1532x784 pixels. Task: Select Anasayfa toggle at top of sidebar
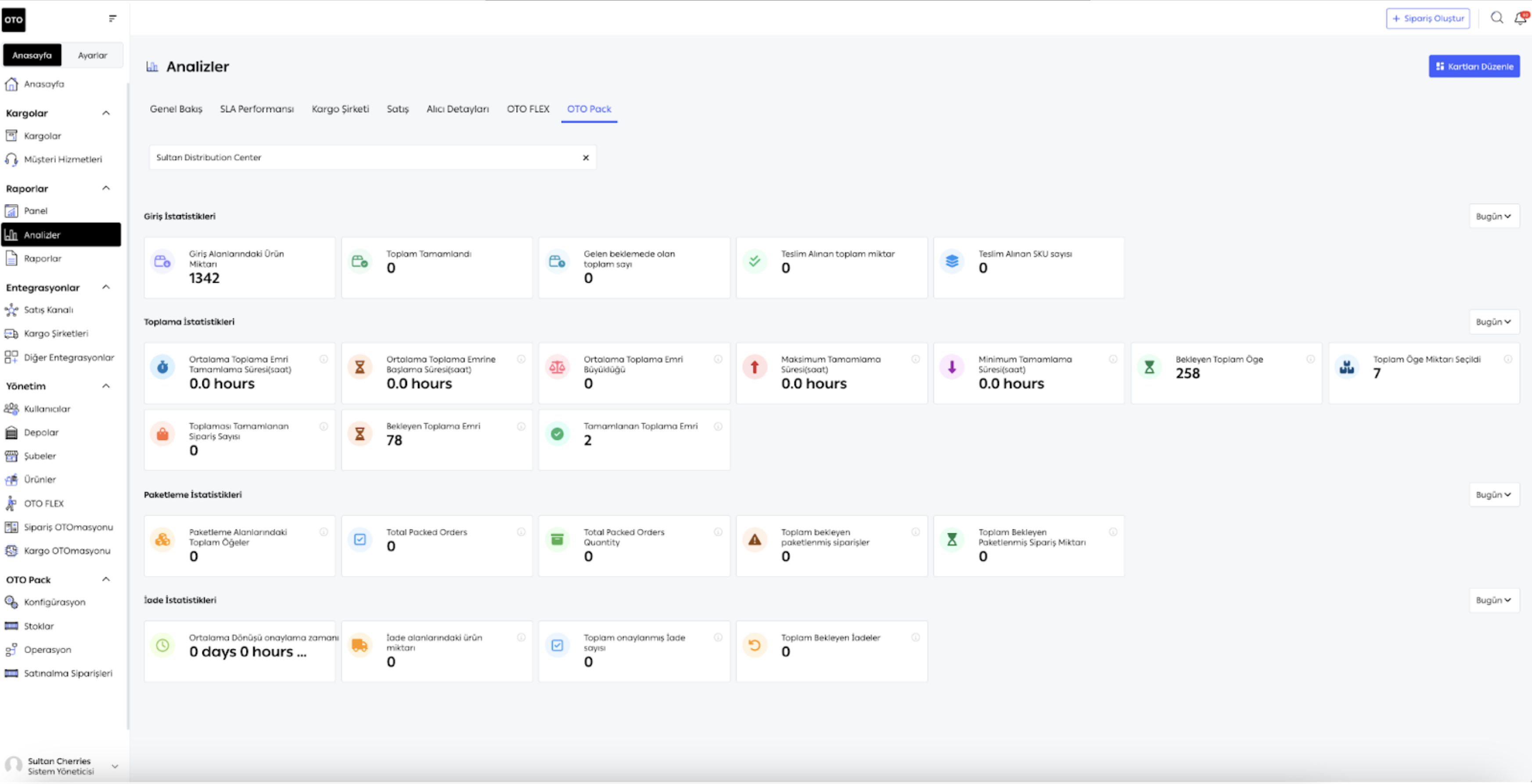pos(32,55)
